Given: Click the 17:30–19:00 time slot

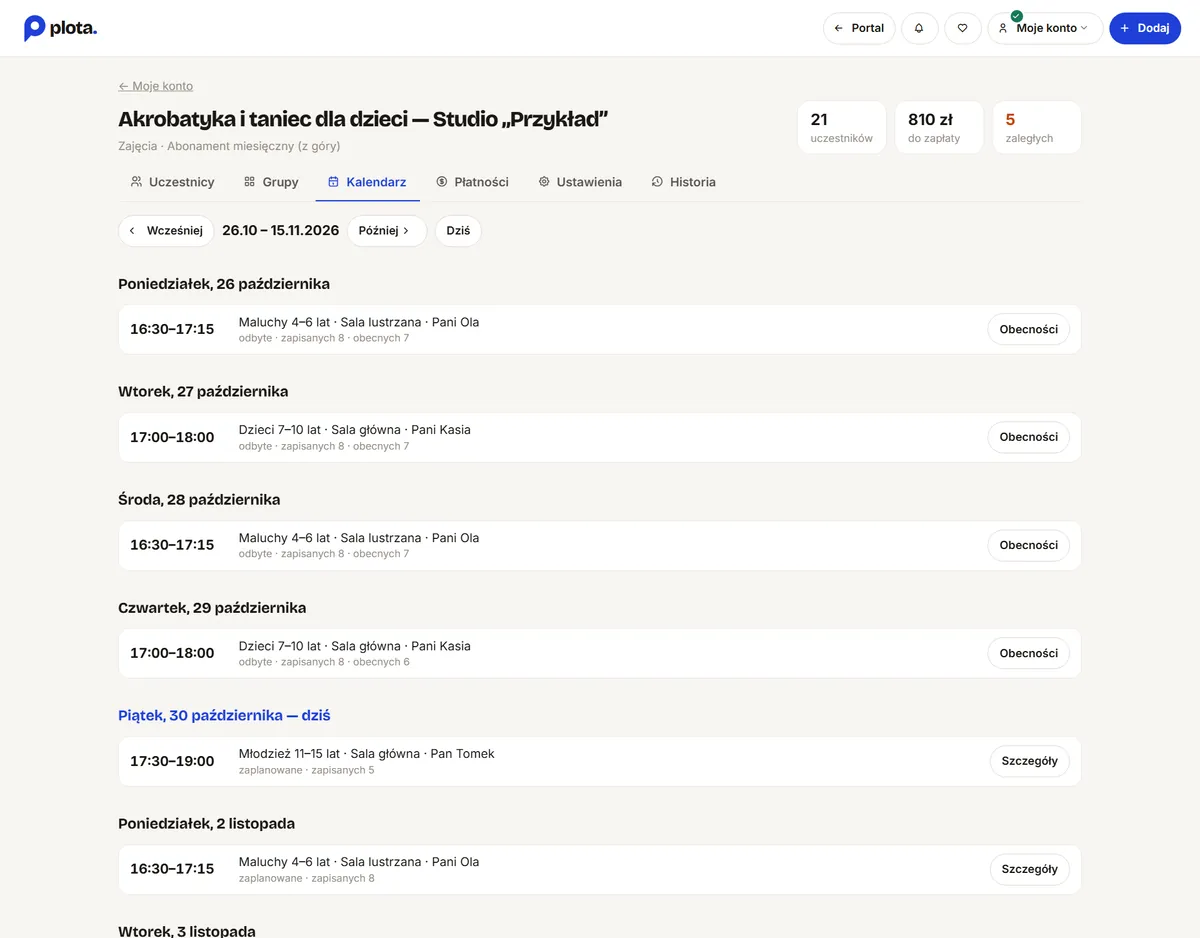Looking at the screenshot, I should pyautogui.click(x=172, y=761).
